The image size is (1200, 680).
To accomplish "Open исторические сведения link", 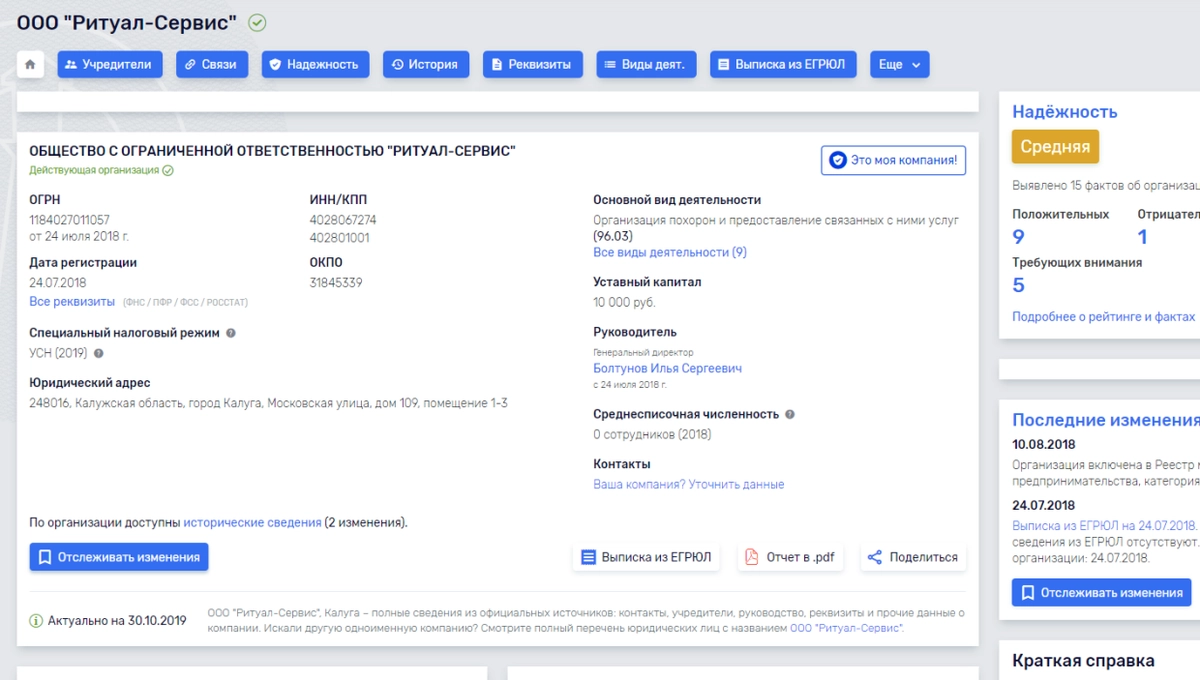I will [x=252, y=522].
